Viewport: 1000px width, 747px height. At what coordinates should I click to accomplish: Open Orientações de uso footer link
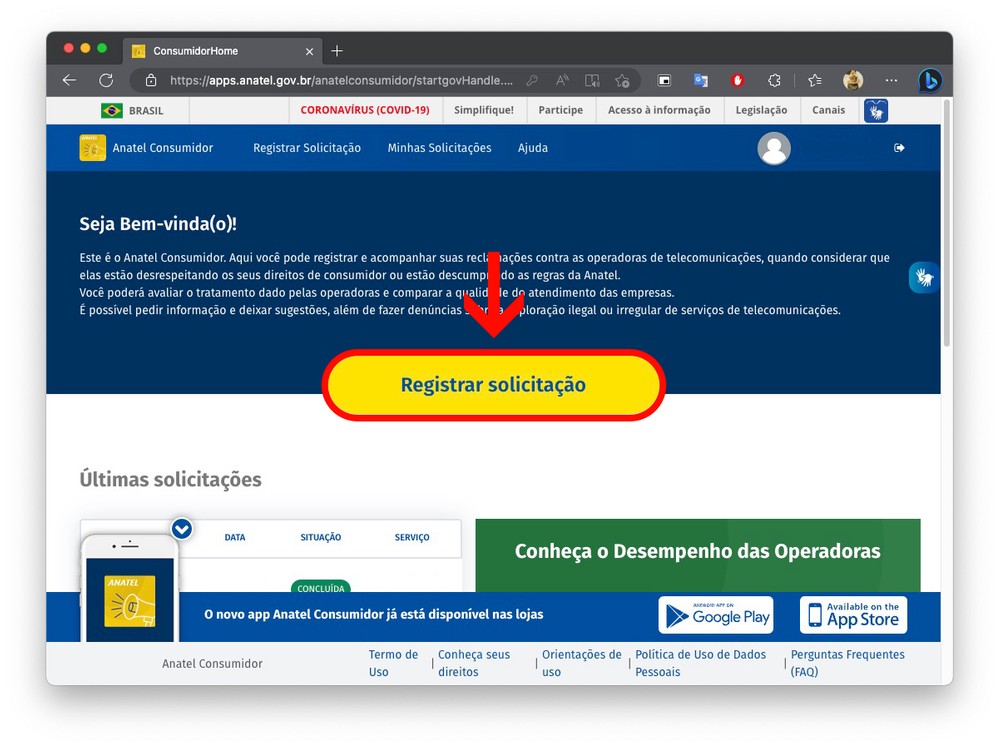click(x=581, y=663)
